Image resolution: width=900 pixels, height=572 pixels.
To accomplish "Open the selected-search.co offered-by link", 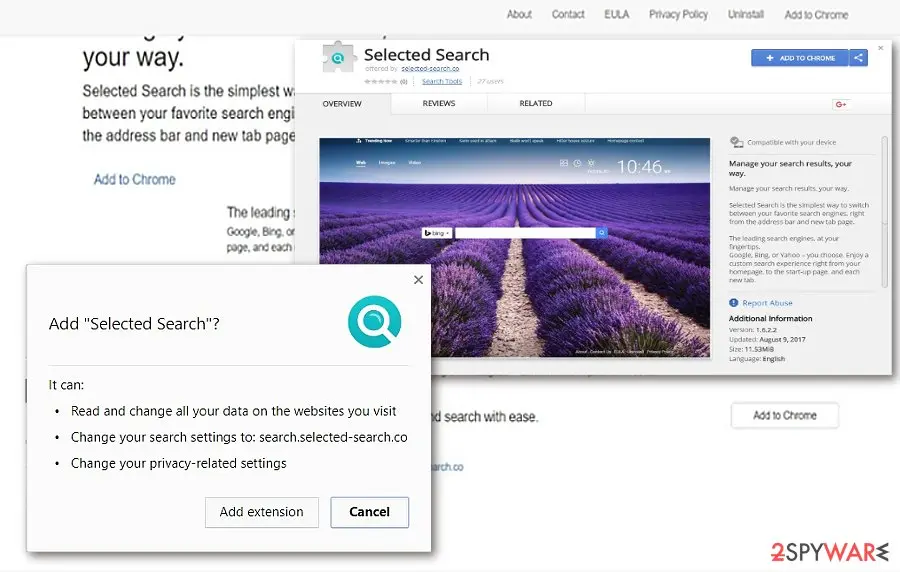I will (430, 68).
